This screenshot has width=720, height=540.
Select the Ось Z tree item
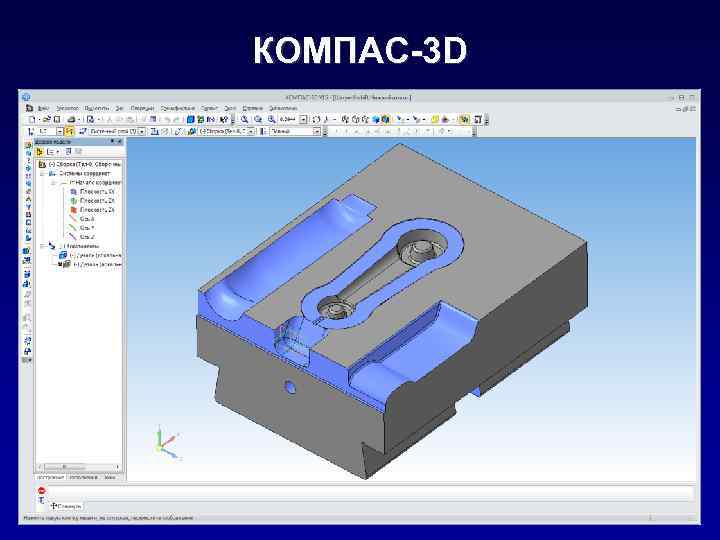(87, 237)
